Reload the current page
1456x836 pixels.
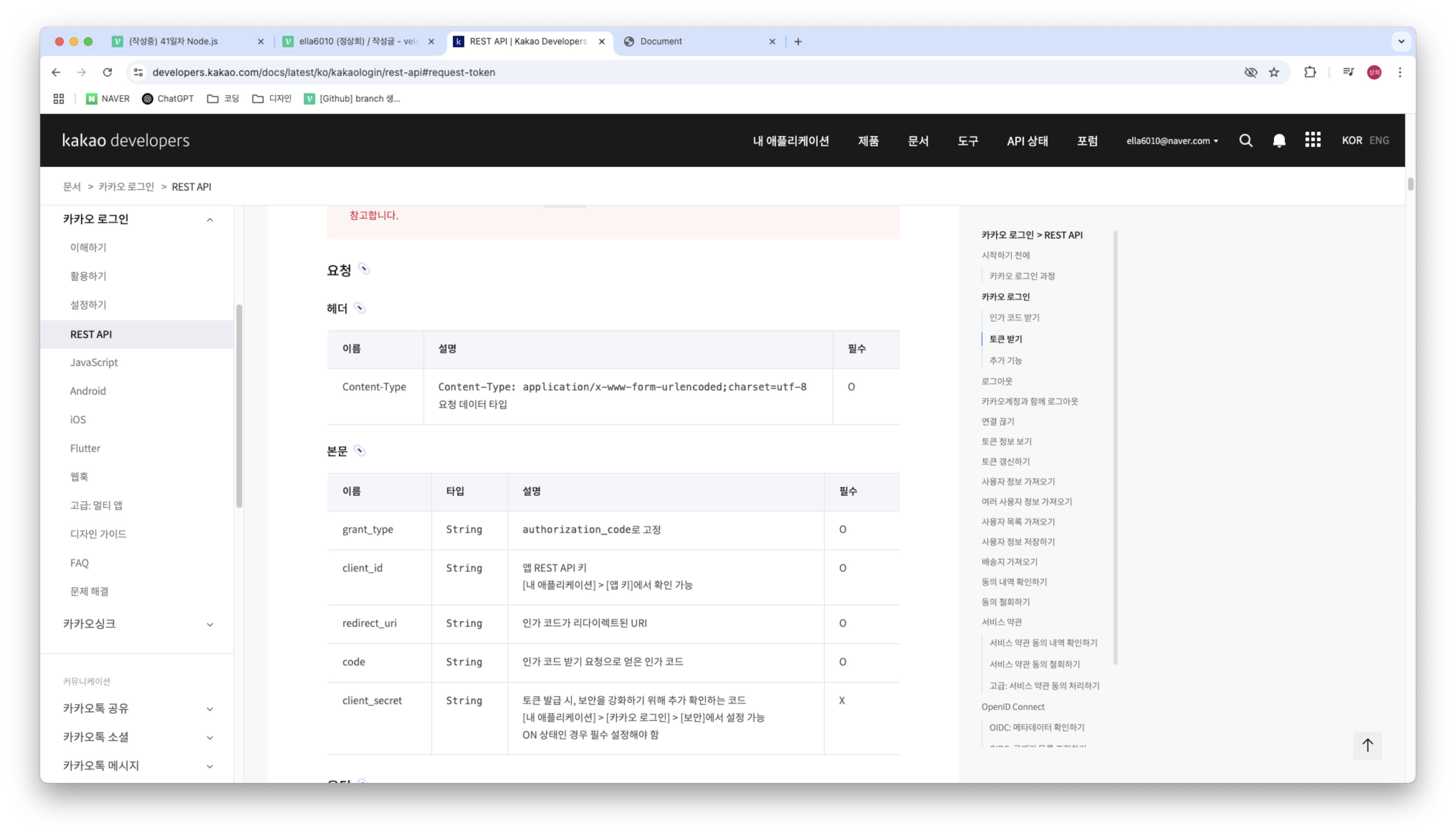click(107, 72)
